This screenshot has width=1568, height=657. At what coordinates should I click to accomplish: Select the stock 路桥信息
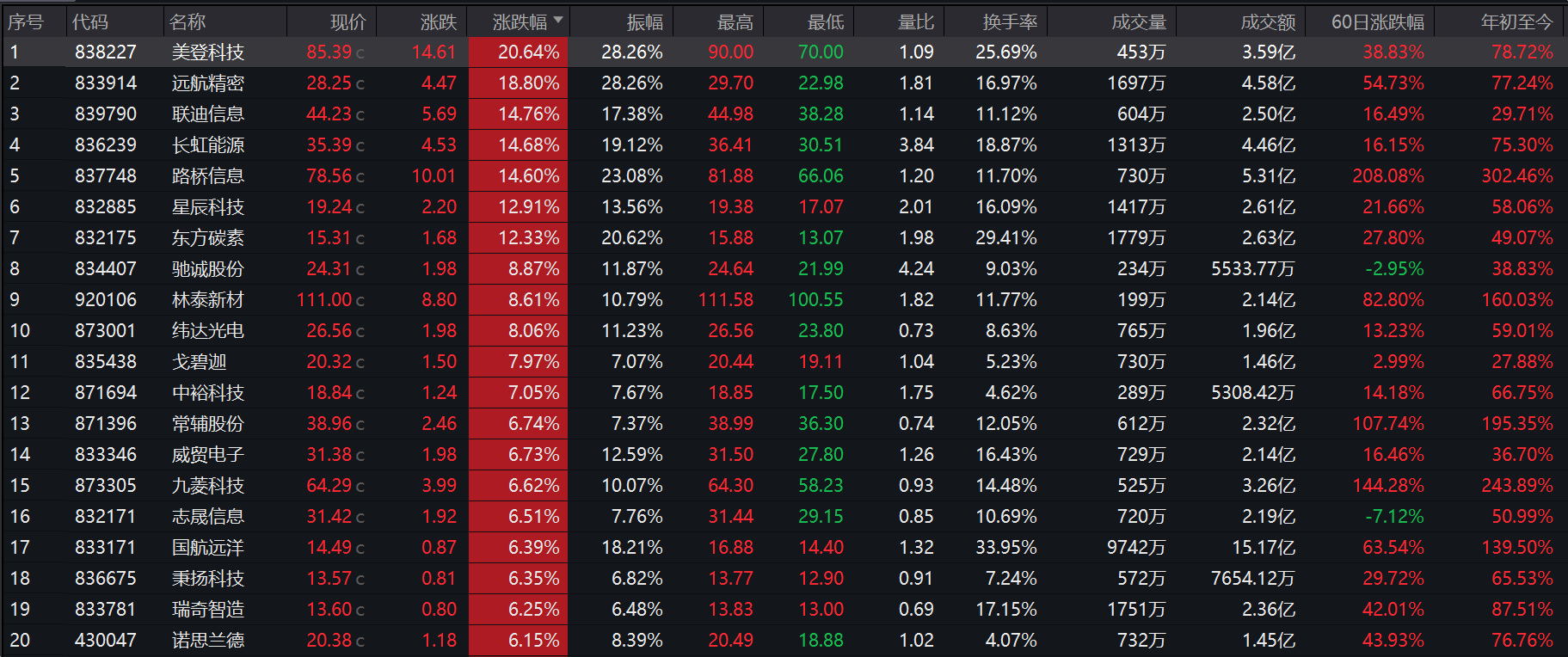(x=208, y=176)
